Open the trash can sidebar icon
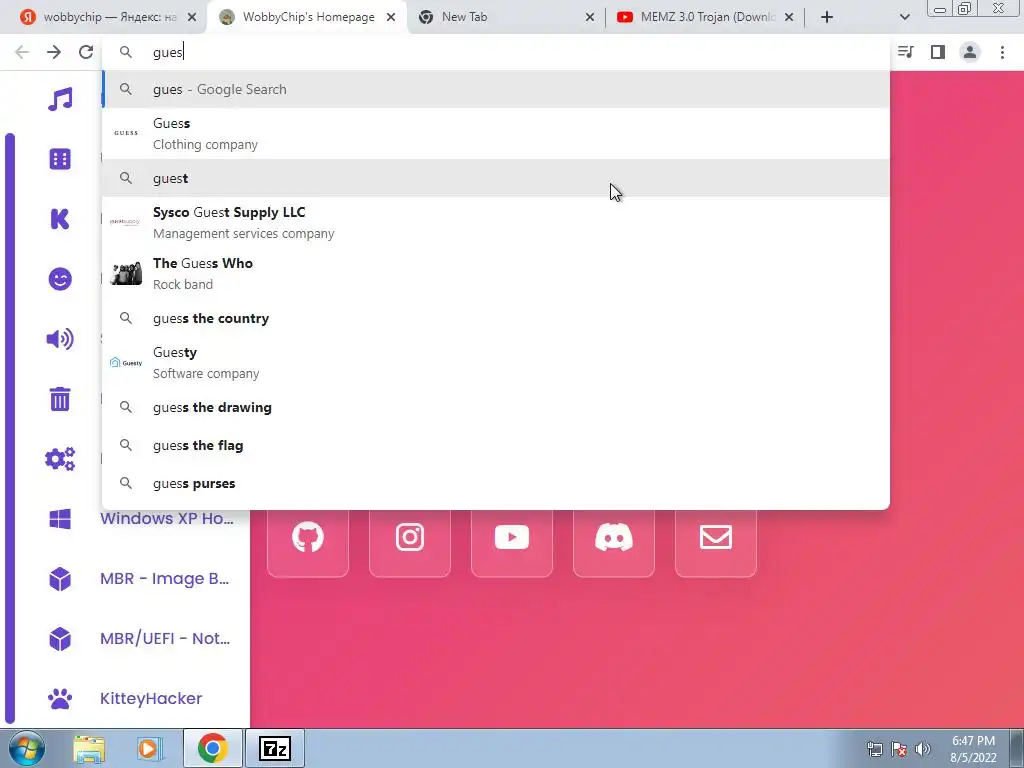 click(60, 399)
